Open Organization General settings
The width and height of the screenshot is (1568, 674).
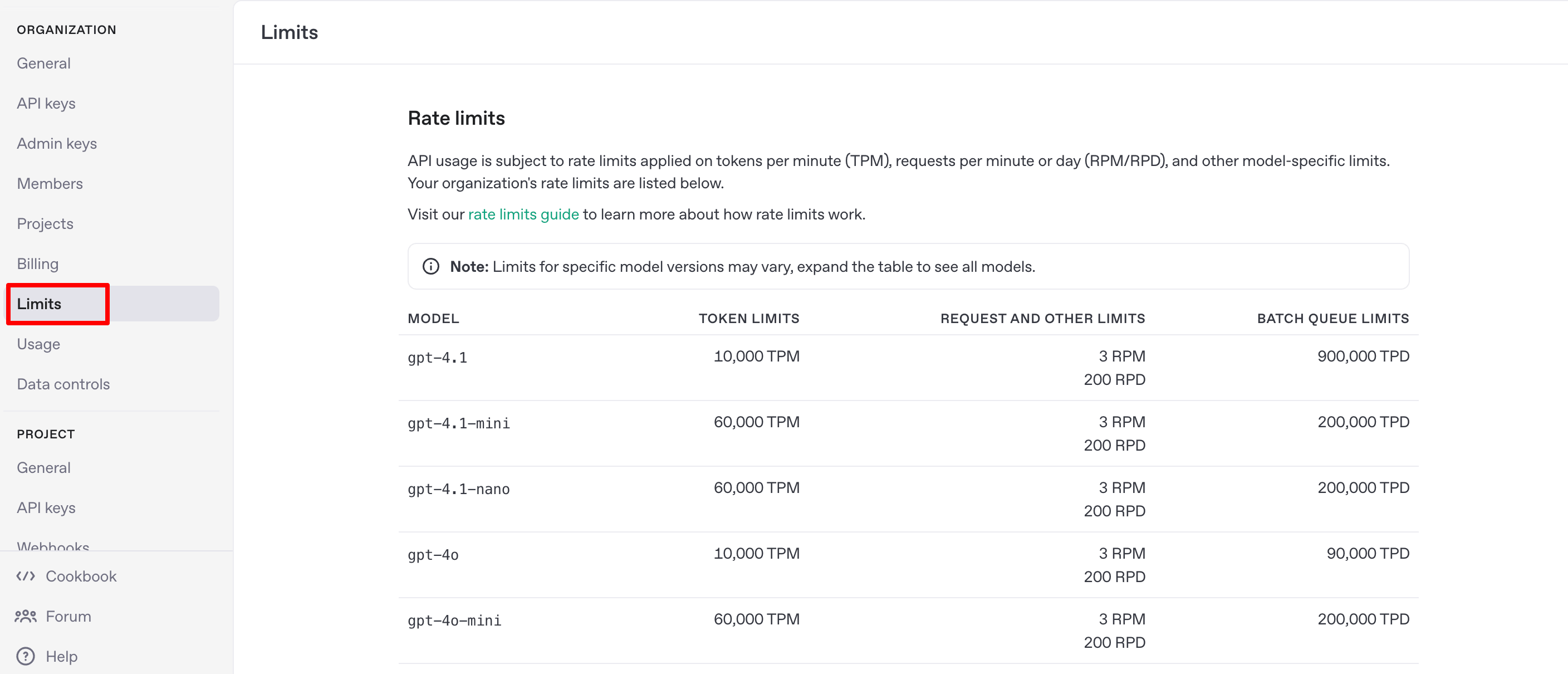click(44, 64)
